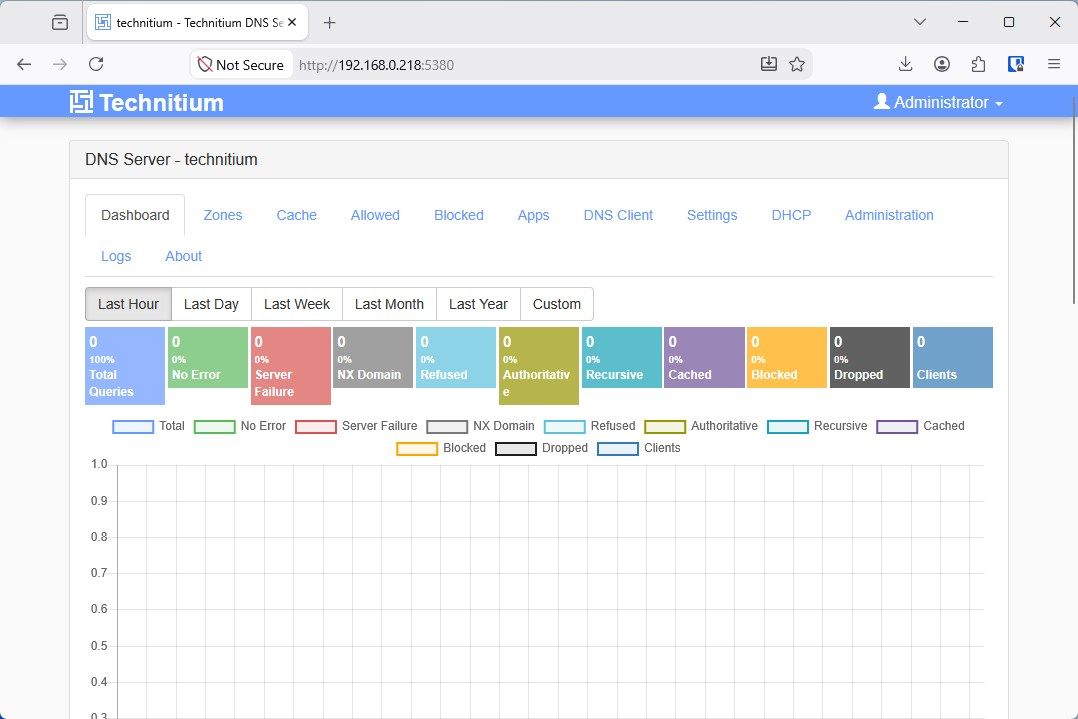Open the About tab

click(184, 256)
